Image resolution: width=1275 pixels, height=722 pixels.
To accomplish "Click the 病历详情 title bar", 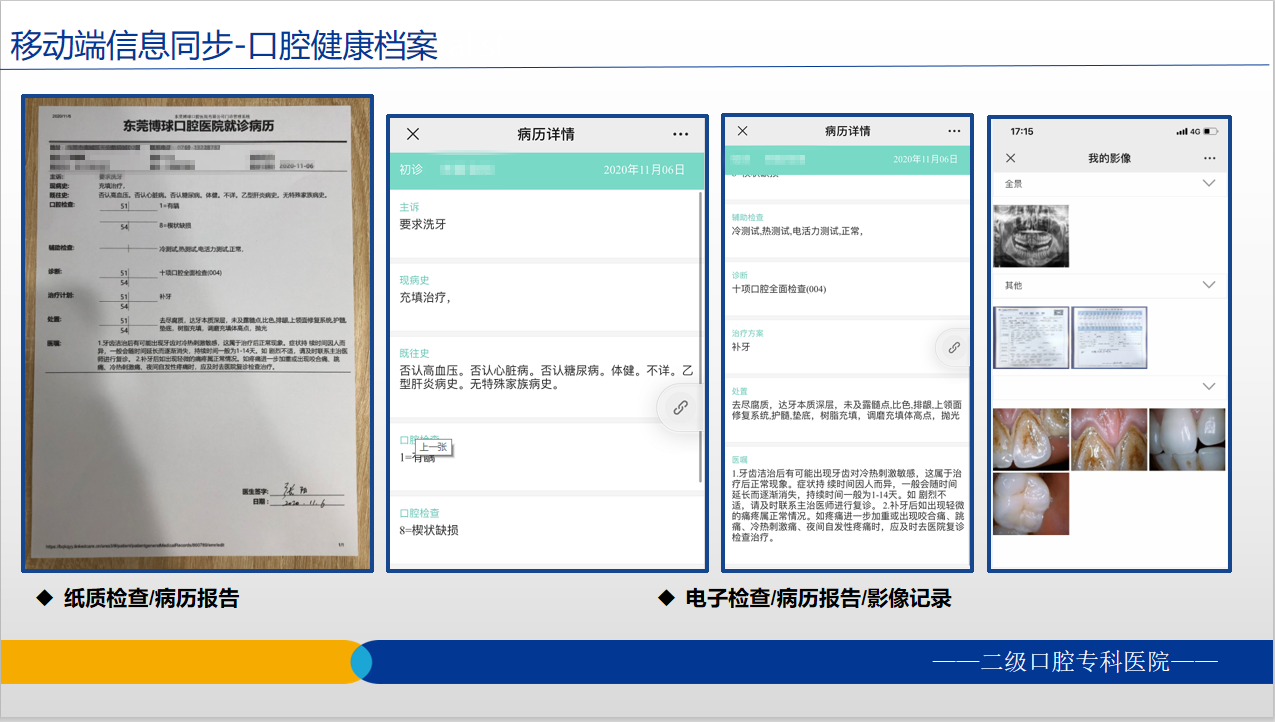I will pos(548,133).
